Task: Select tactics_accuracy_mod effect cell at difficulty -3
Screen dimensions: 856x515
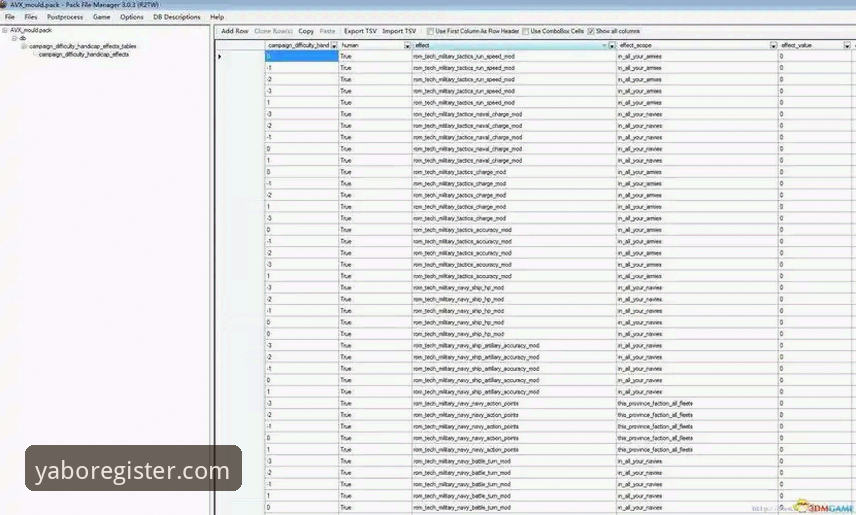Action: [x=514, y=264]
